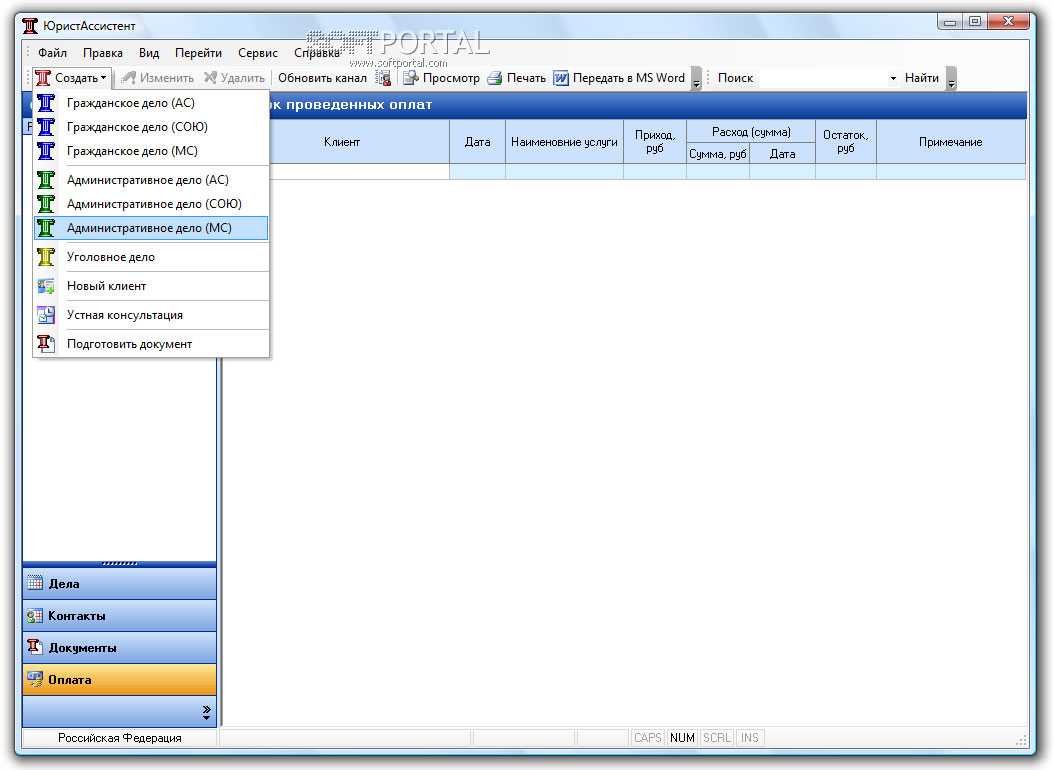Switch to the Контакты section
The height and width of the screenshot is (770, 1054).
[x=120, y=615]
